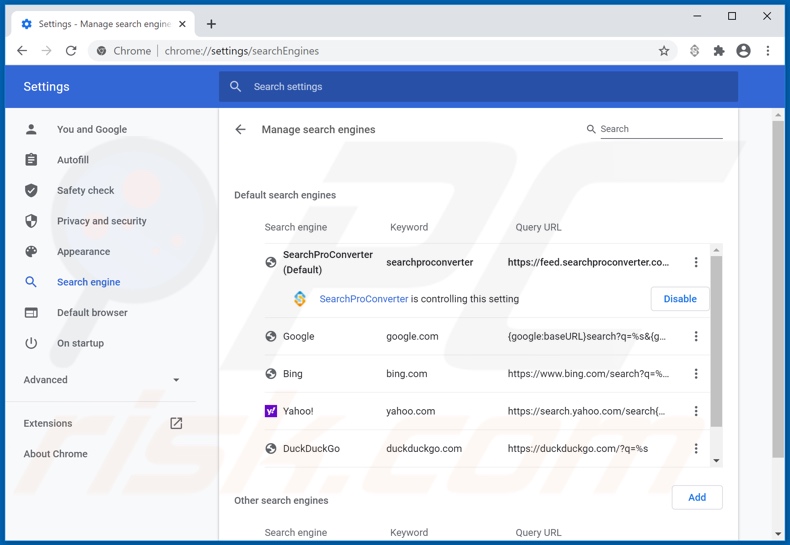Open more actions for Bing

pos(696,374)
